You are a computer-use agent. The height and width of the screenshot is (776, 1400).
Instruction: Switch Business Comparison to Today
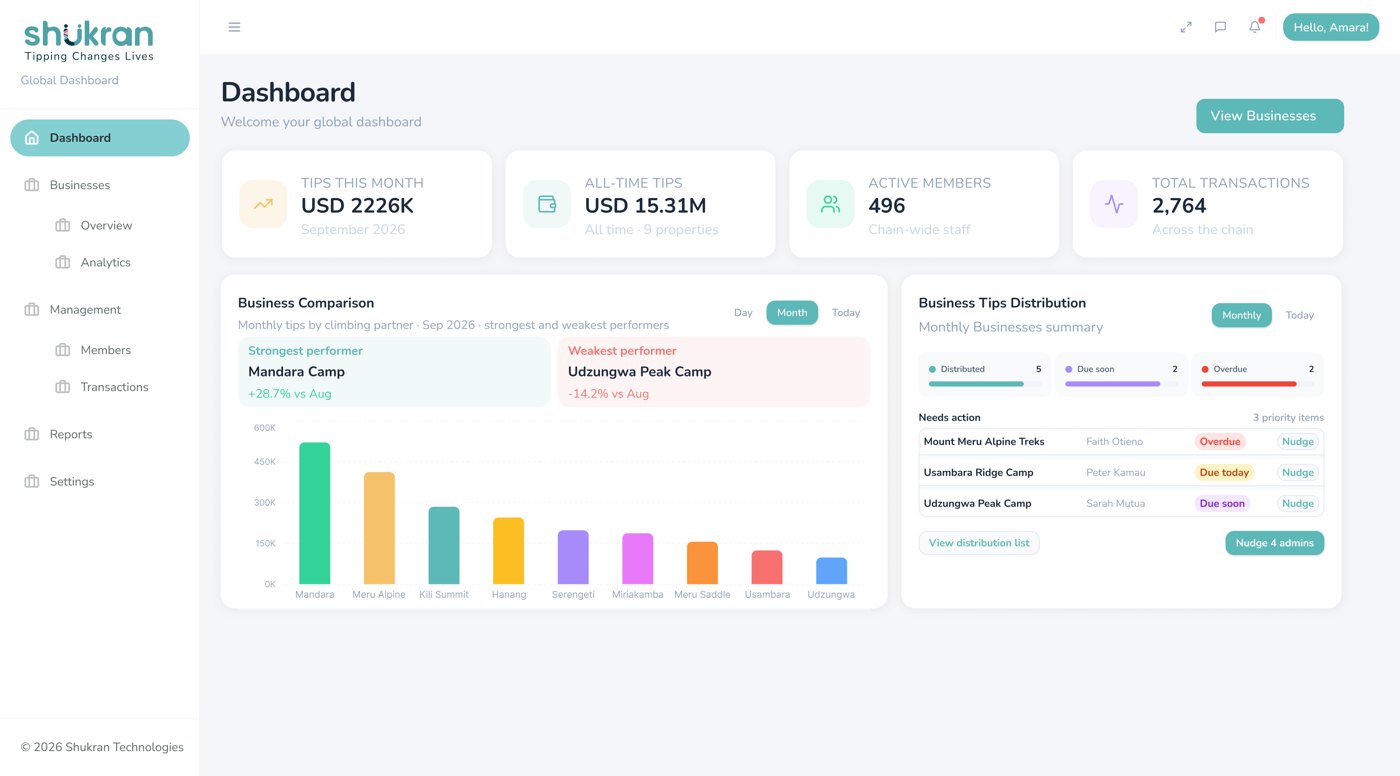click(x=846, y=313)
